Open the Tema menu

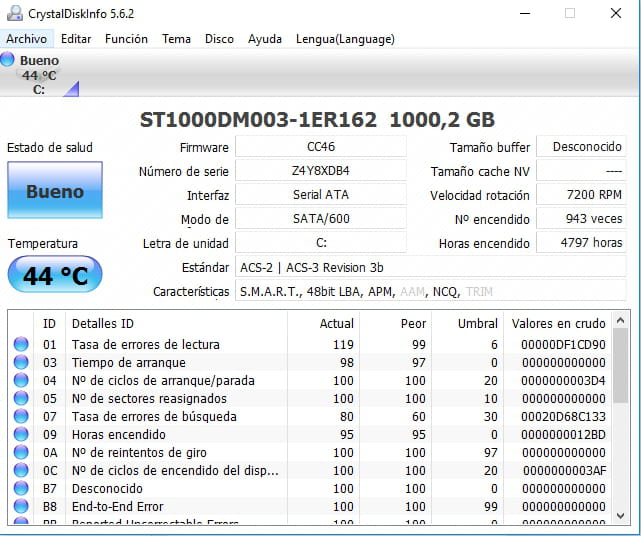click(x=176, y=39)
